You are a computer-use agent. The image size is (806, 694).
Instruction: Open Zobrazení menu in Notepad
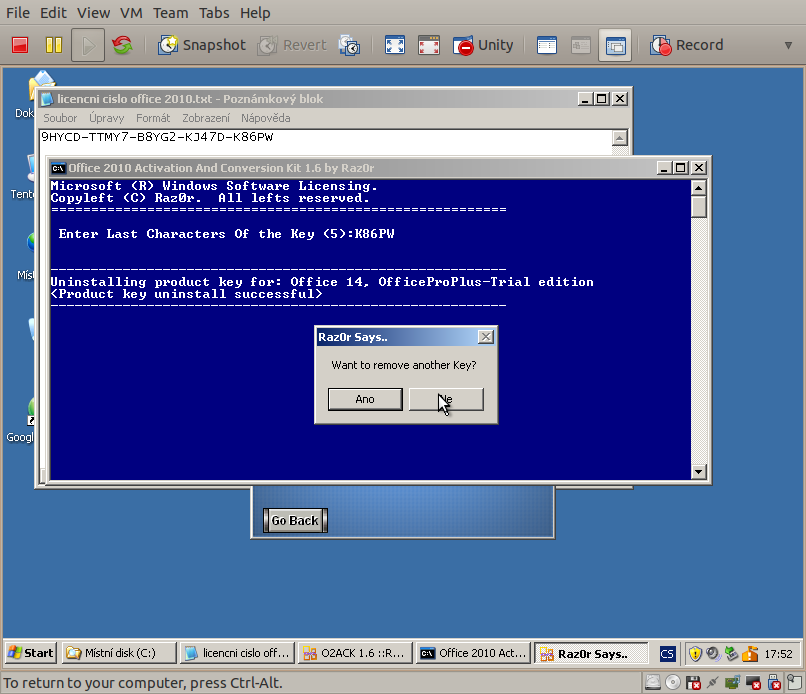coord(206,118)
